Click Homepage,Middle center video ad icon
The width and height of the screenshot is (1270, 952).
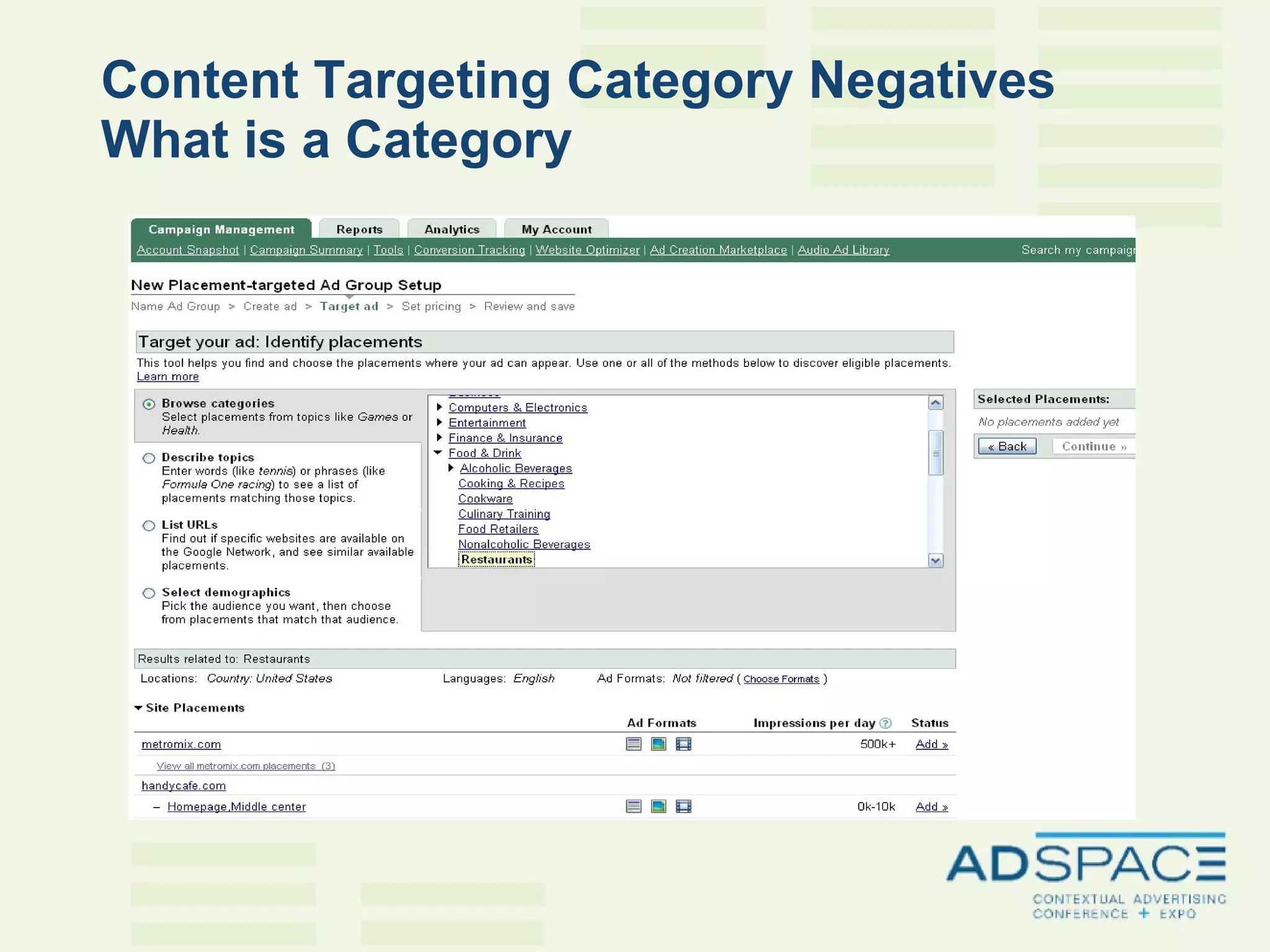683,806
